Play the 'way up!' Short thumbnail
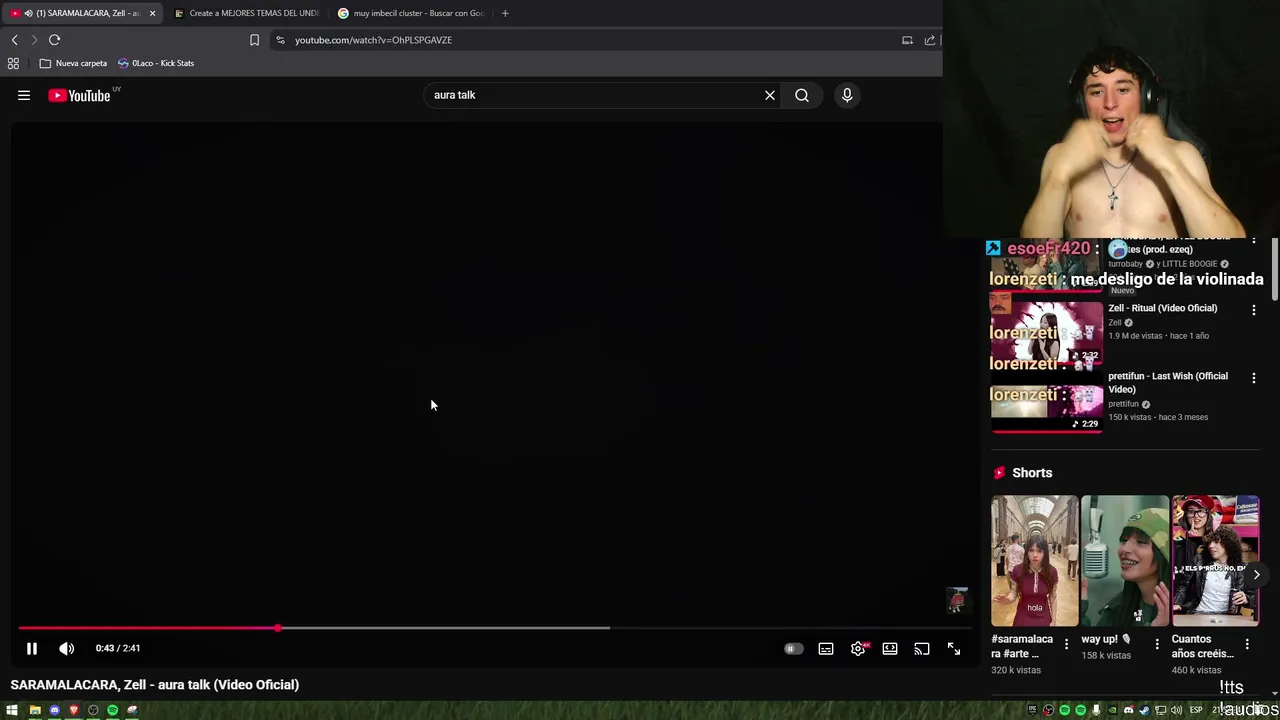This screenshot has height=720, width=1280. pyautogui.click(x=1125, y=560)
